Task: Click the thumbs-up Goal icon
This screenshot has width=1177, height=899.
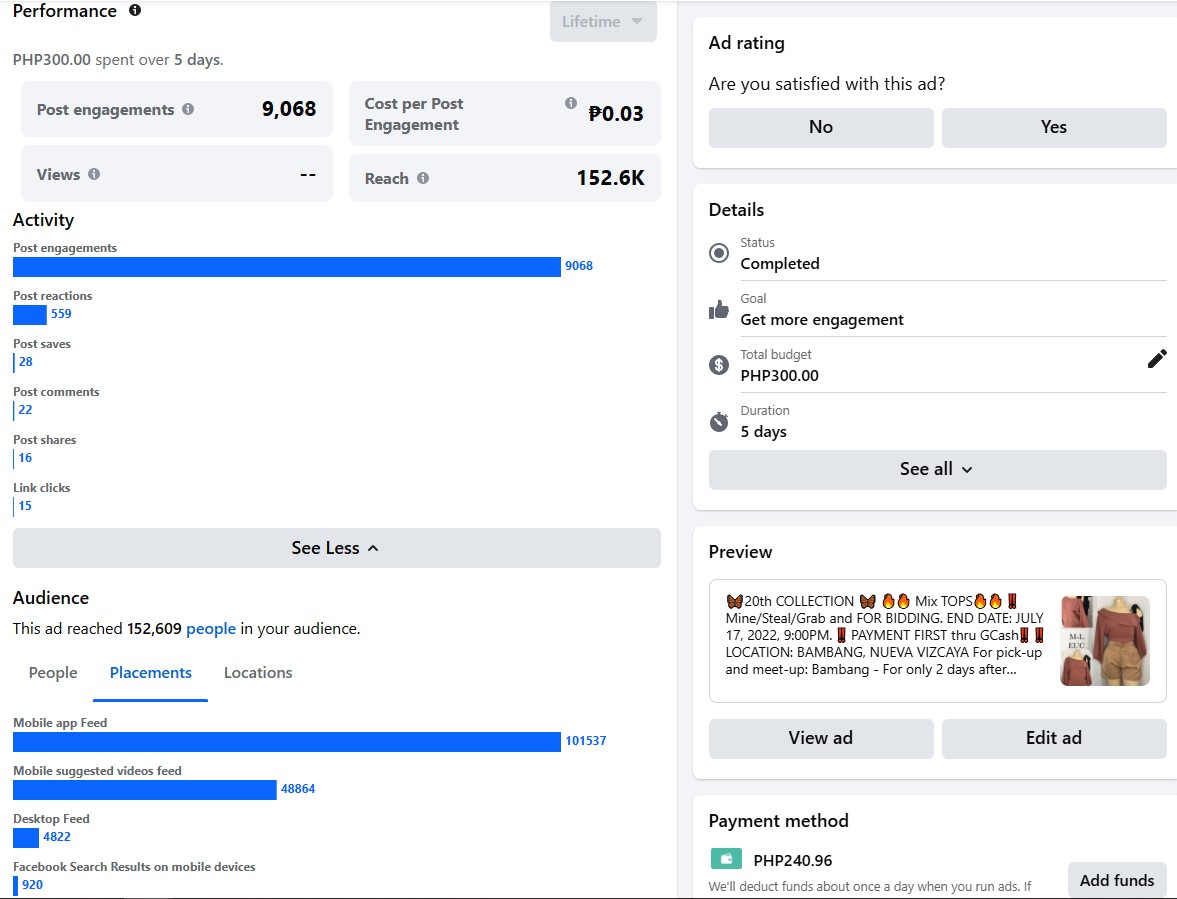Action: point(718,310)
